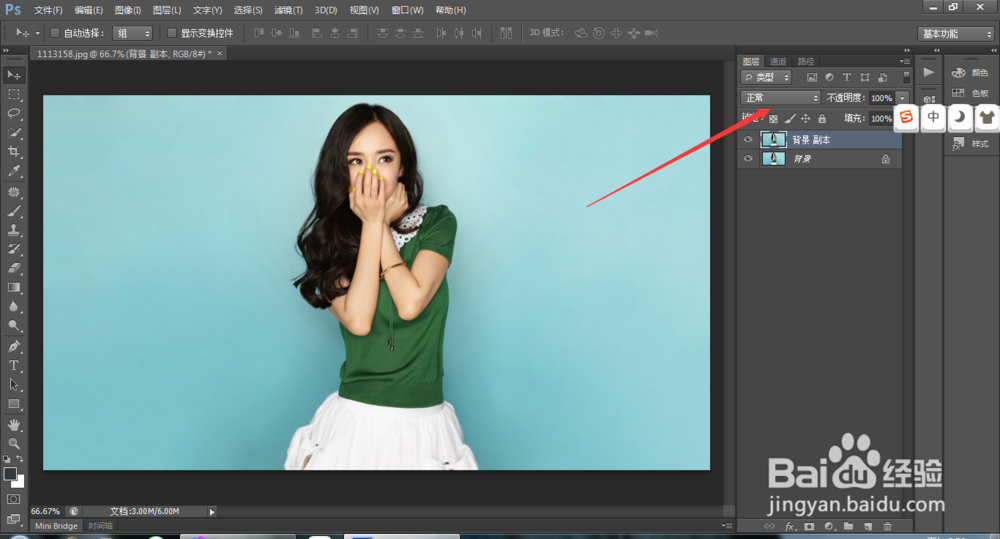
Task: Select the Eyedropper tool
Action: tap(13, 171)
